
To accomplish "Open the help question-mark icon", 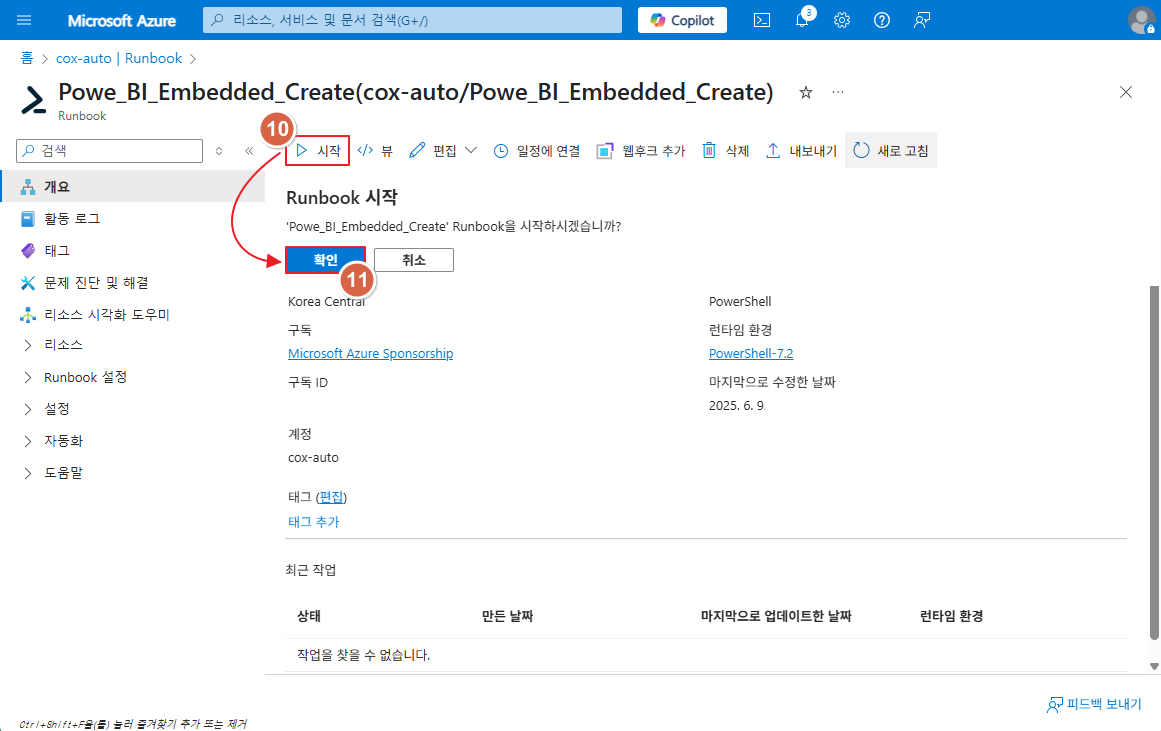I will (882, 20).
